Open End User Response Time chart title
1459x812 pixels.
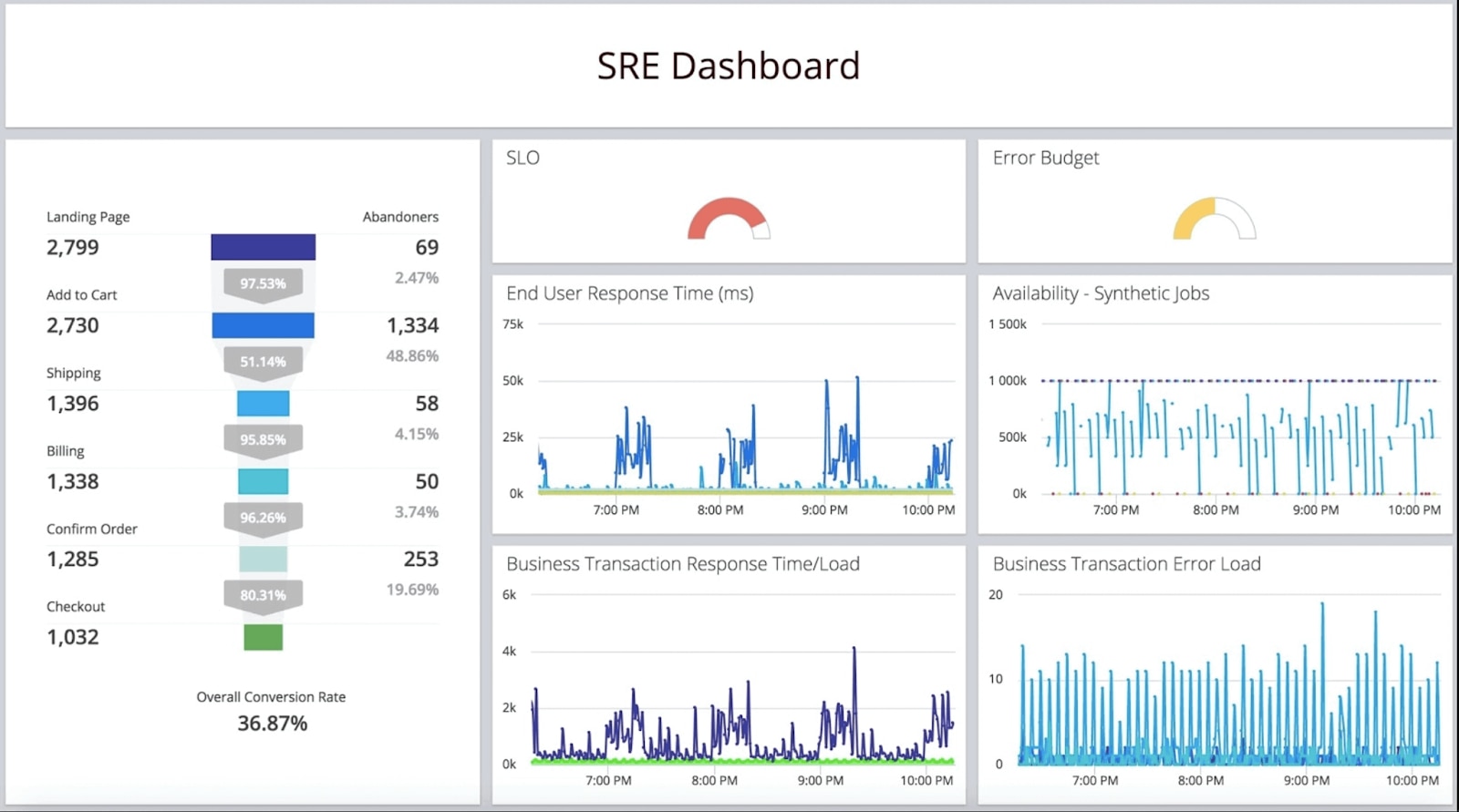(630, 293)
